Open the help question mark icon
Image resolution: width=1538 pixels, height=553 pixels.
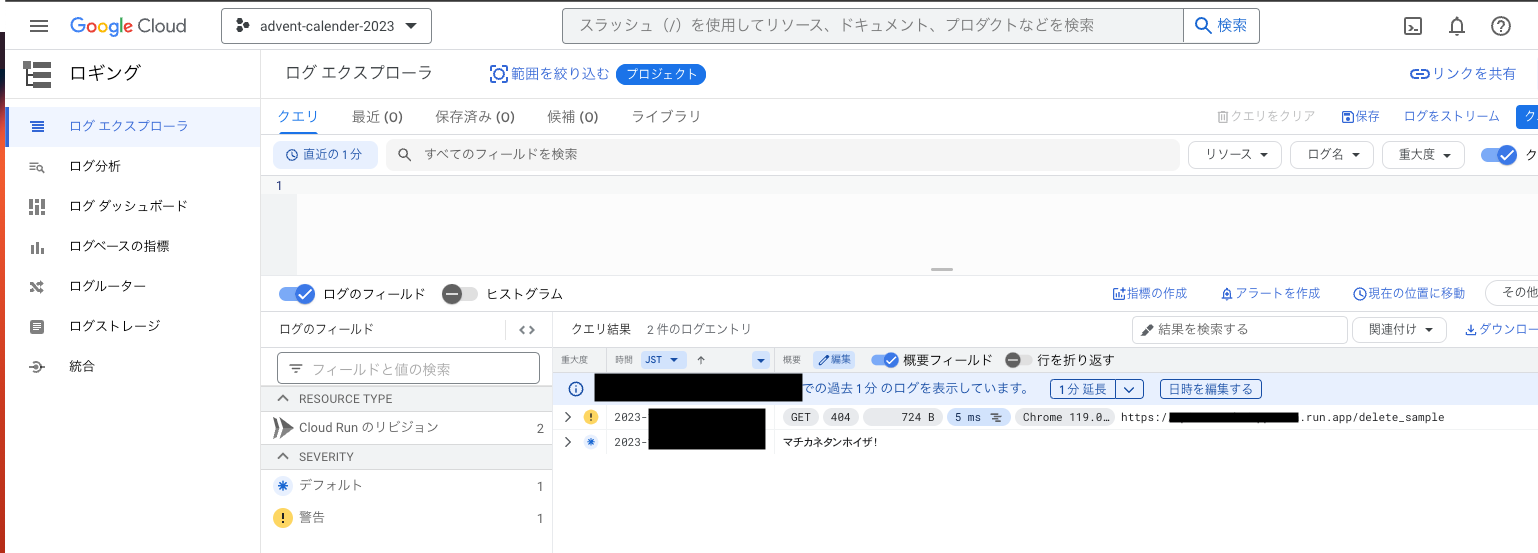pos(1501,27)
